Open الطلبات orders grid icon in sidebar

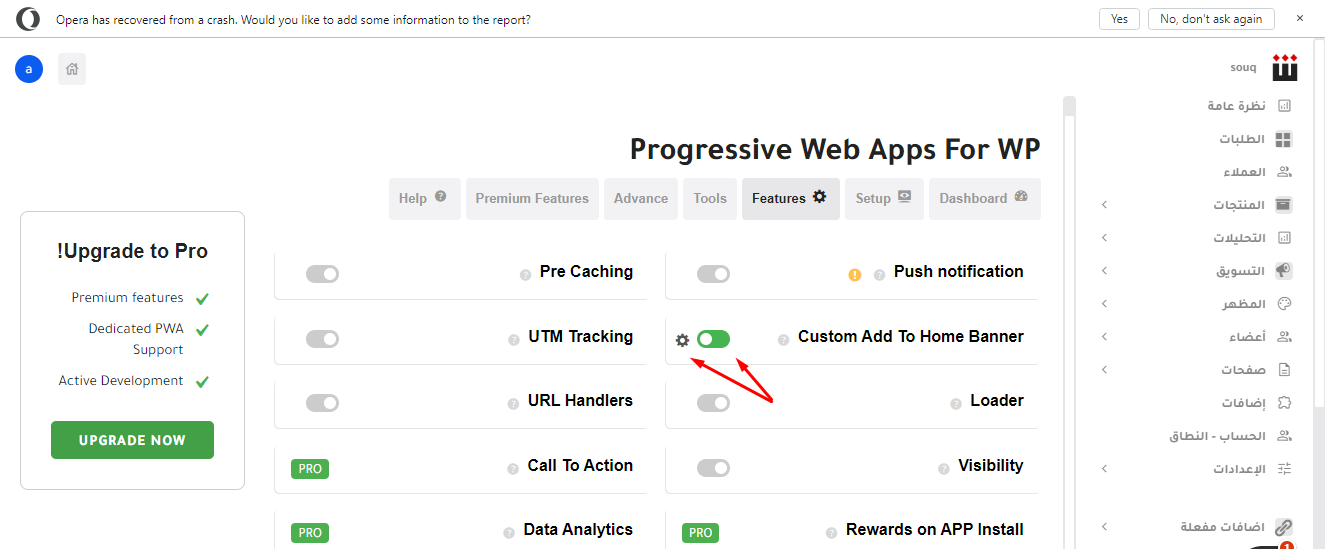click(x=1283, y=139)
